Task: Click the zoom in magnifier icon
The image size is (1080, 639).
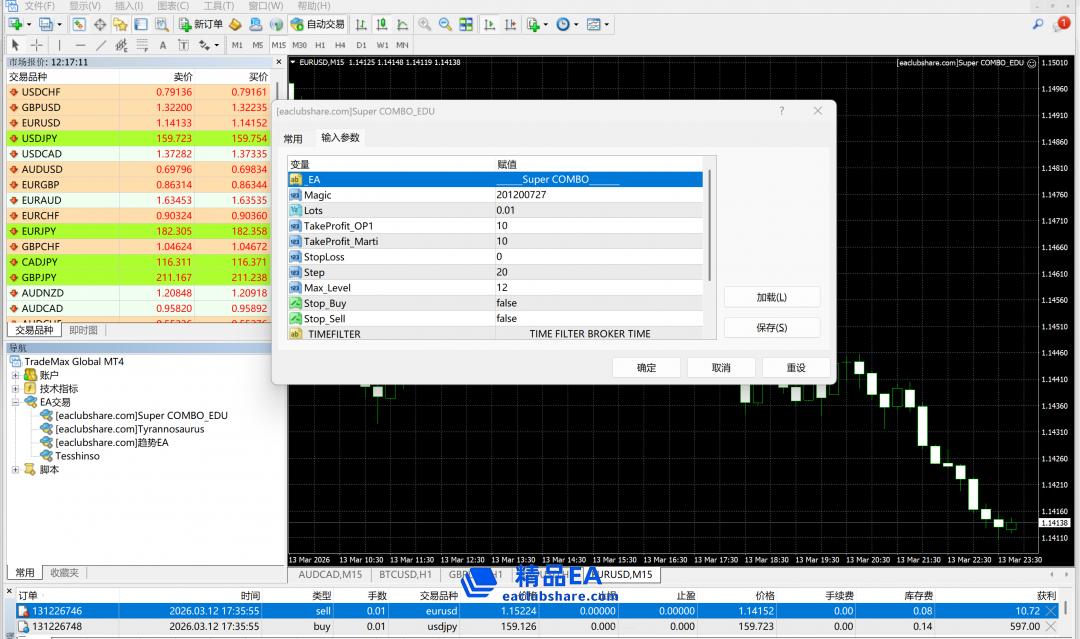Action: point(425,24)
